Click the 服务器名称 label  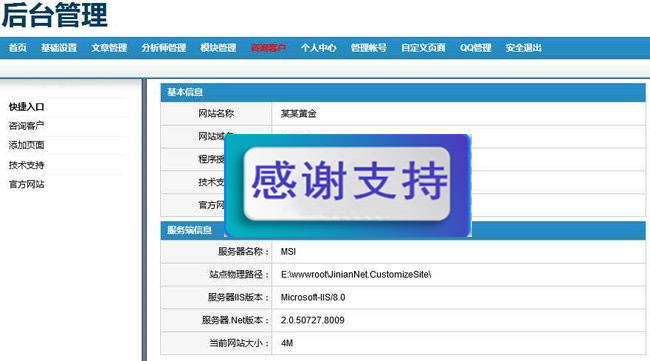tap(243, 251)
